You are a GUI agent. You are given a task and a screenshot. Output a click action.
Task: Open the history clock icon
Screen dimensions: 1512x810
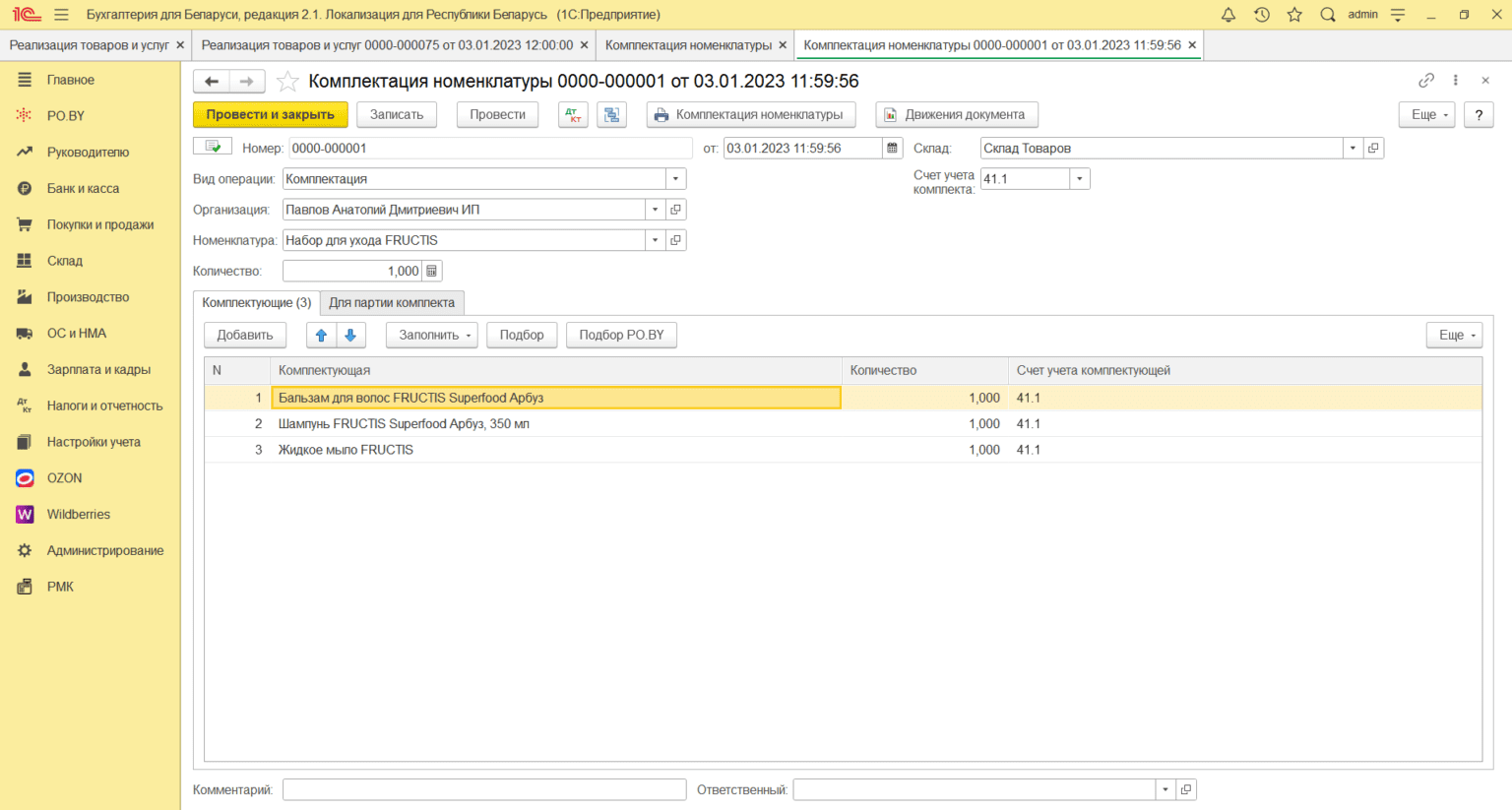coord(1261,15)
